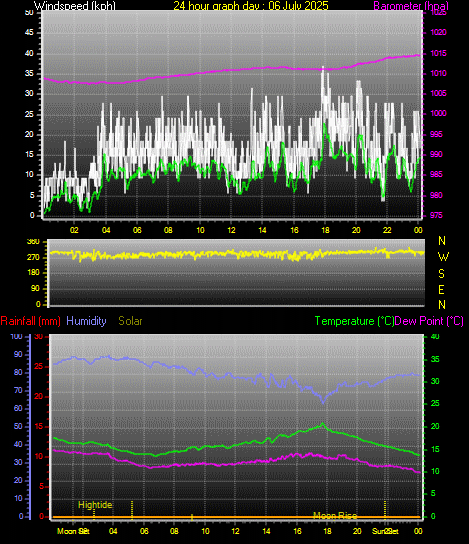This screenshot has height=544, width=469.
Task: Click the W compass direction label
Action: pos(443,257)
